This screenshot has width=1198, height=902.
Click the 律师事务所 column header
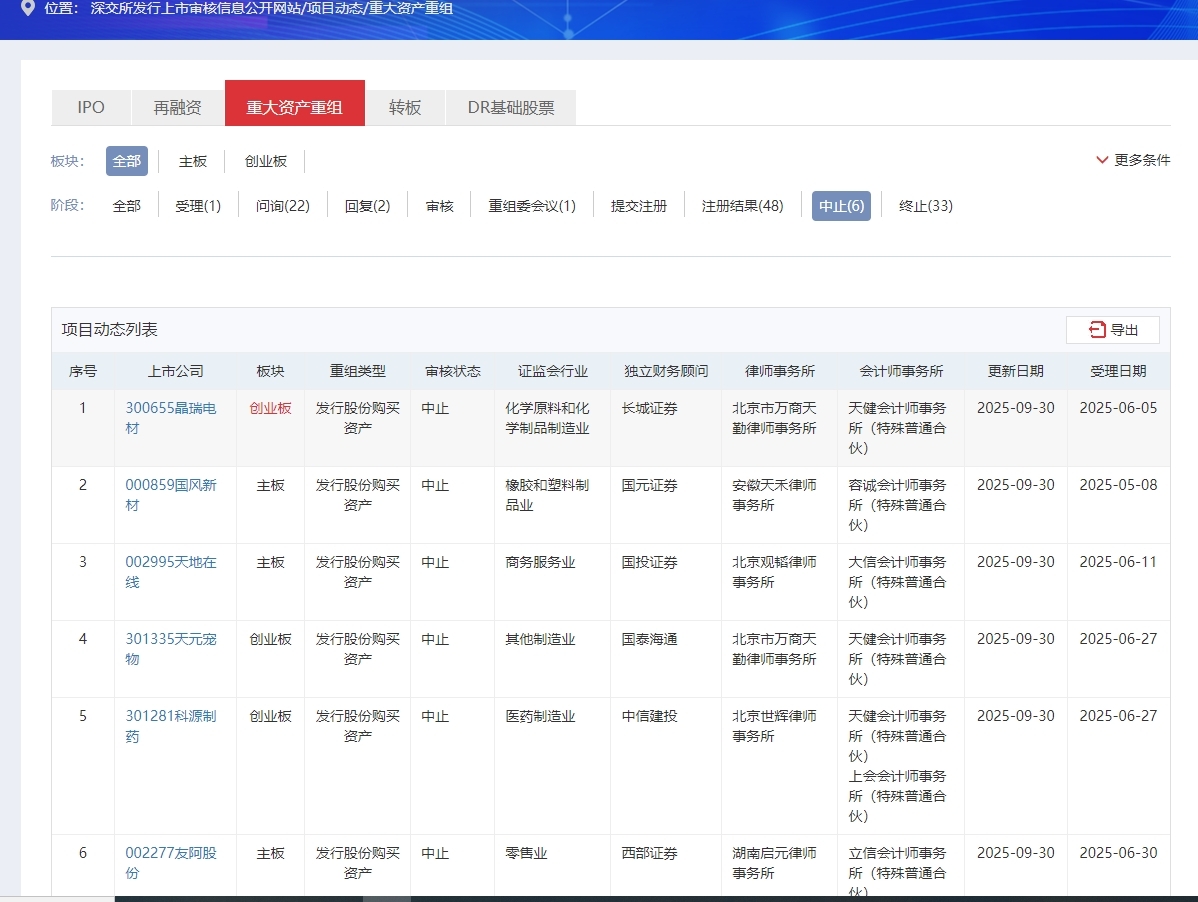tap(780, 371)
